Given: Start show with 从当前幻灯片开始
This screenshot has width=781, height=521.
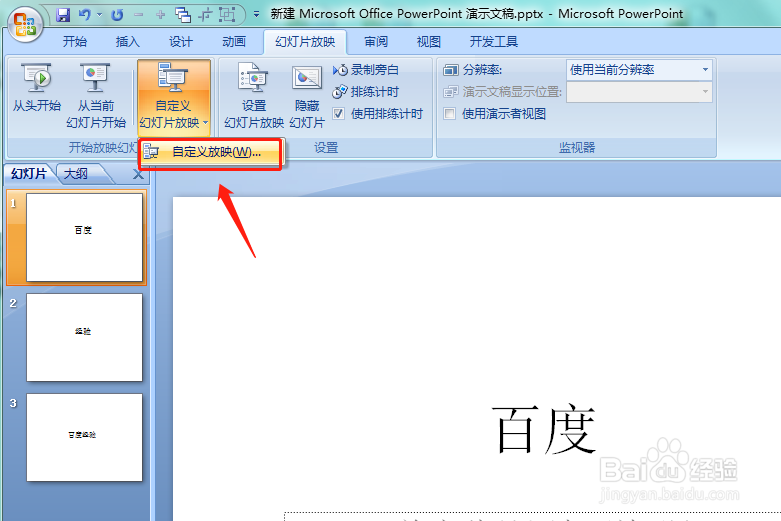Looking at the screenshot, I should click(x=96, y=95).
